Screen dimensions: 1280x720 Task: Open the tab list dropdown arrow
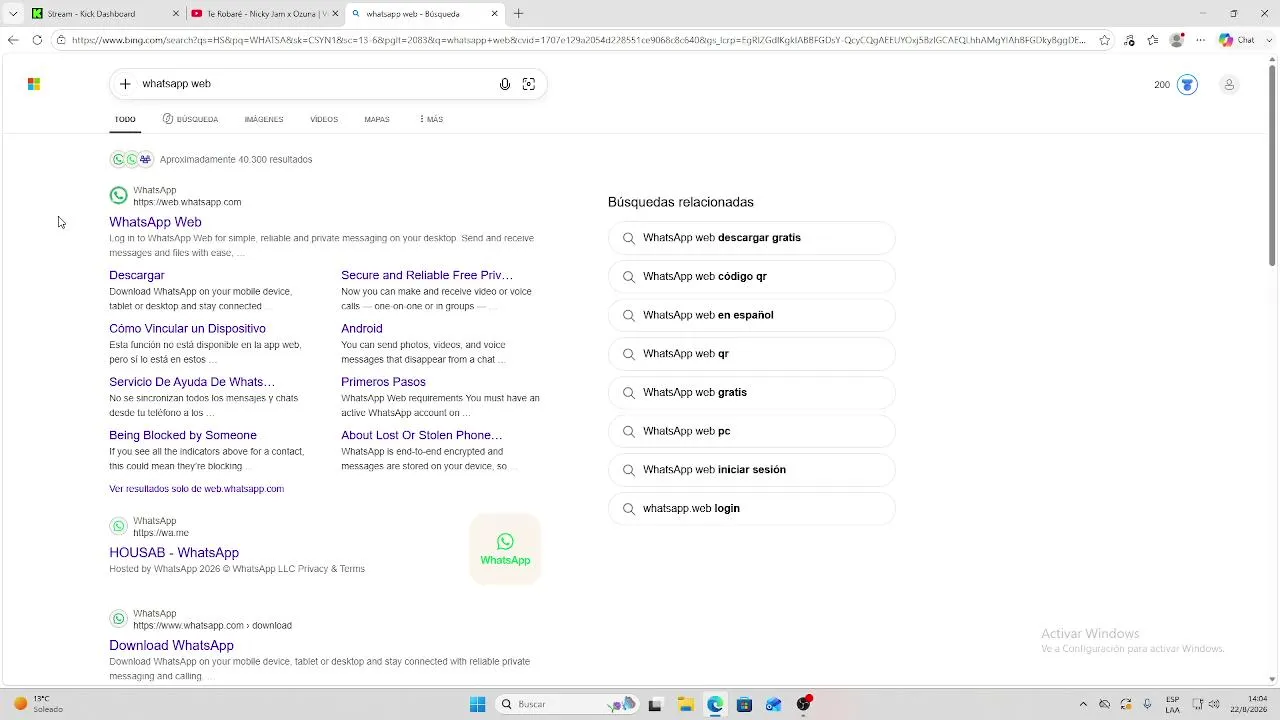pyautogui.click(x=13, y=14)
